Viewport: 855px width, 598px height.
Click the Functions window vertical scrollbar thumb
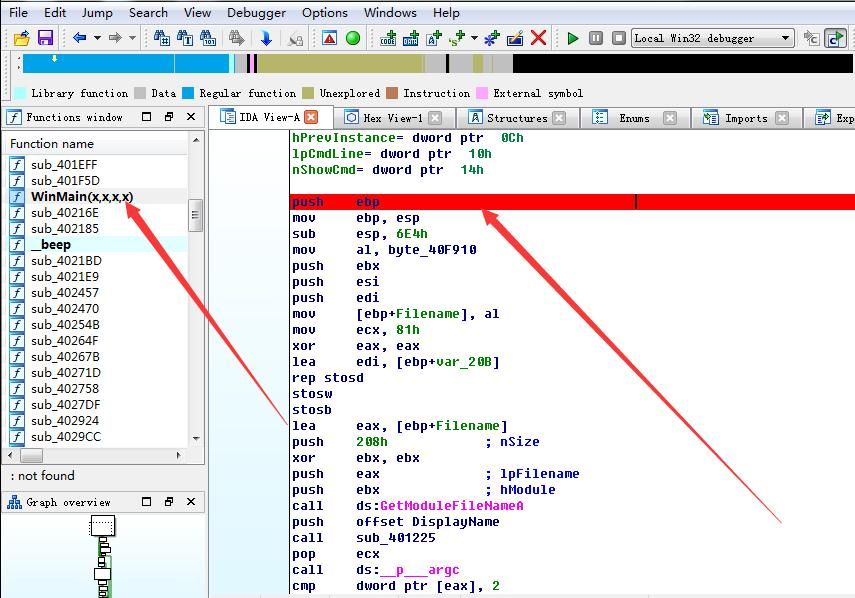point(196,215)
